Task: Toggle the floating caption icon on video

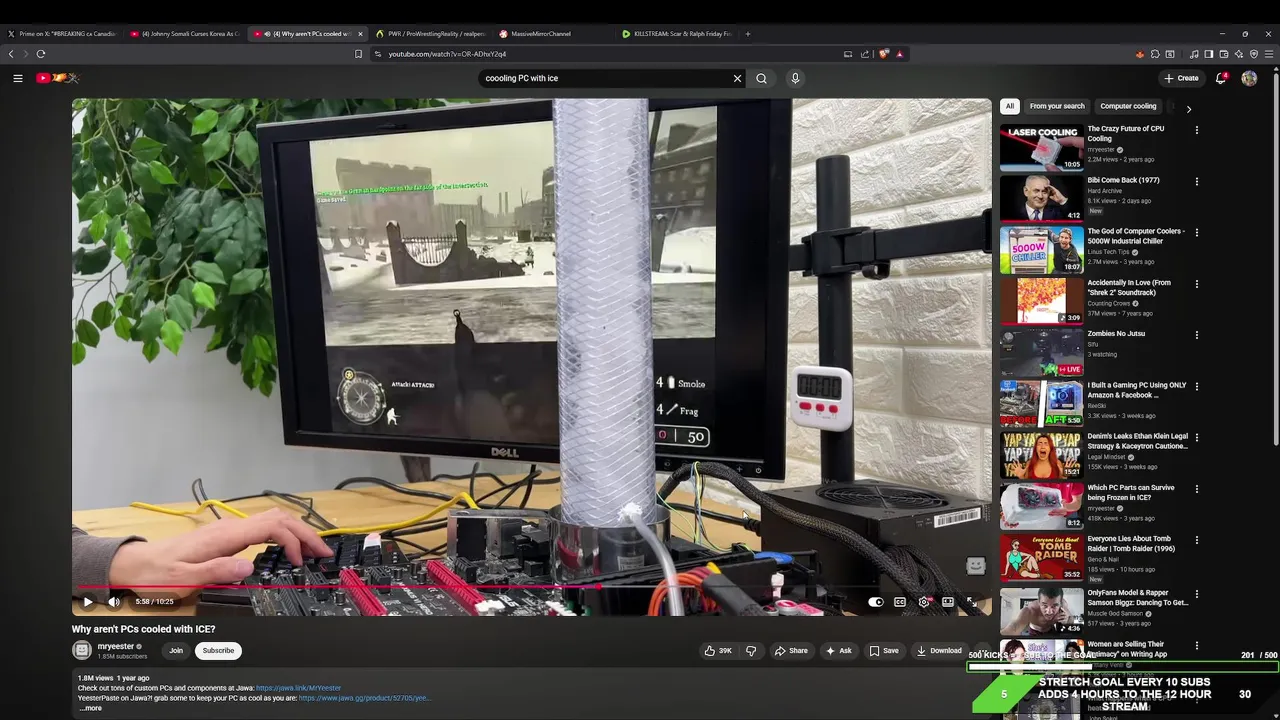Action: click(x=975, y=566)
